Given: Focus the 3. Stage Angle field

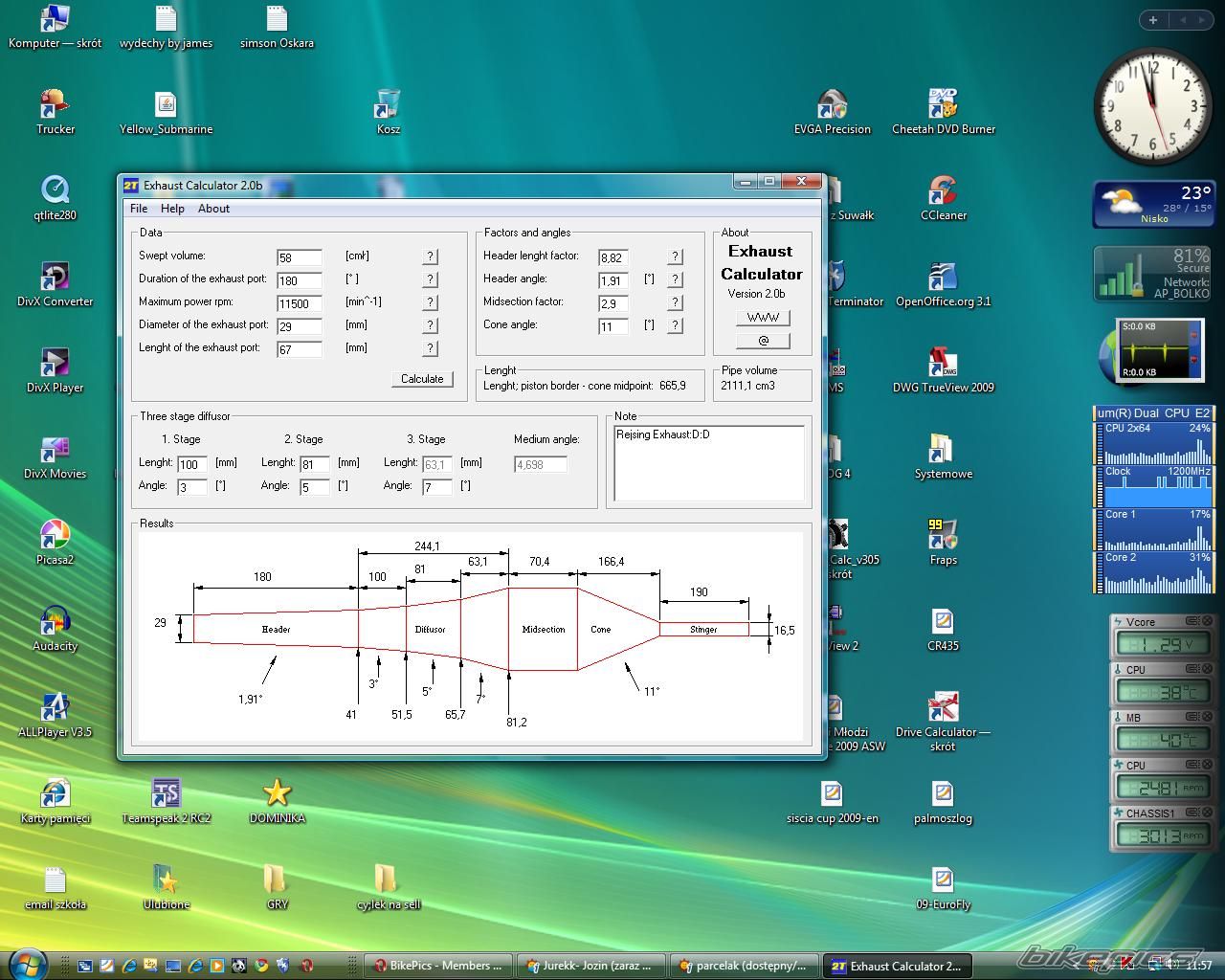Looking at the screenshot, I should (x=437, y=487).
